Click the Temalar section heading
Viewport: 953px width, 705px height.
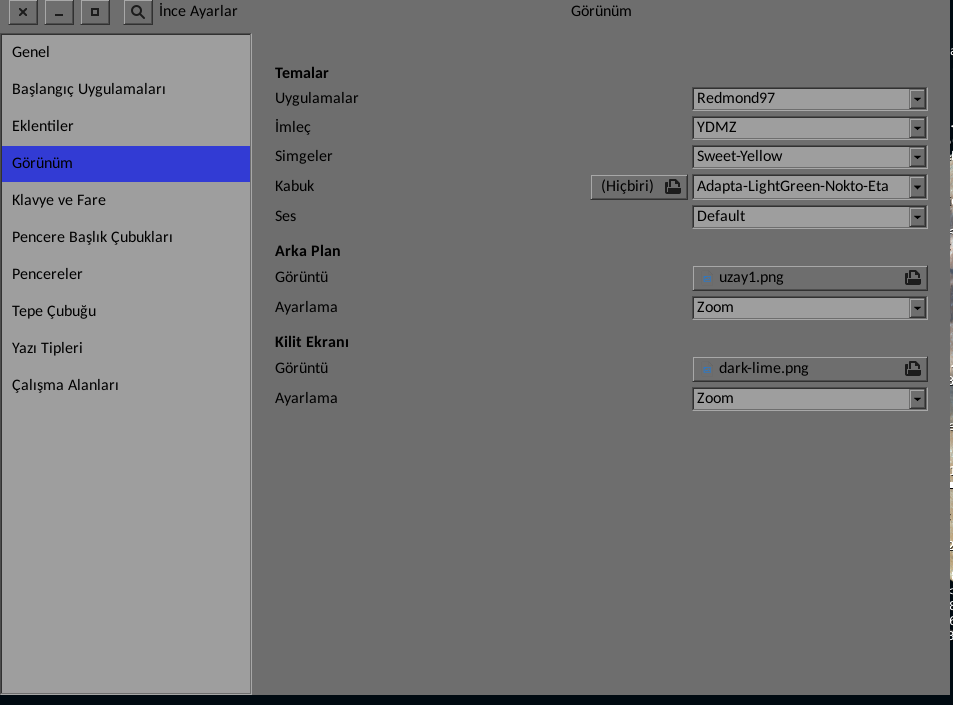tap(301, 73)
